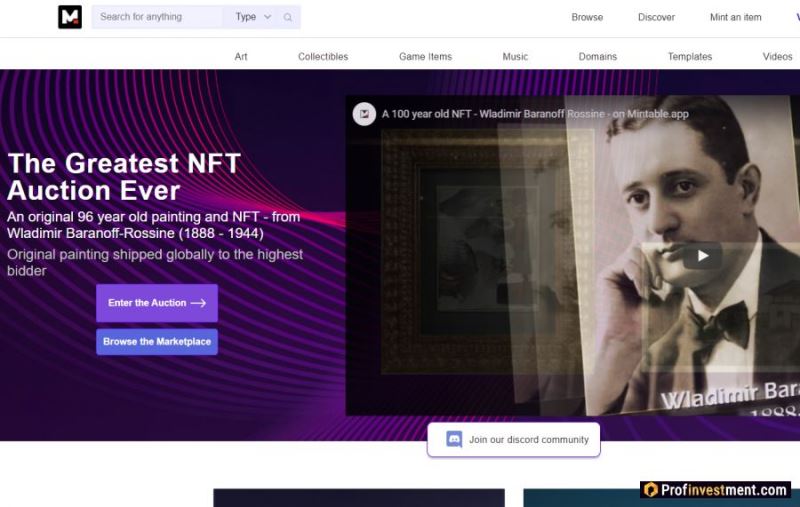This screenshot has height=507, width=800.
Task: Open the Collectibles category
Action: (x=323, y=57)
